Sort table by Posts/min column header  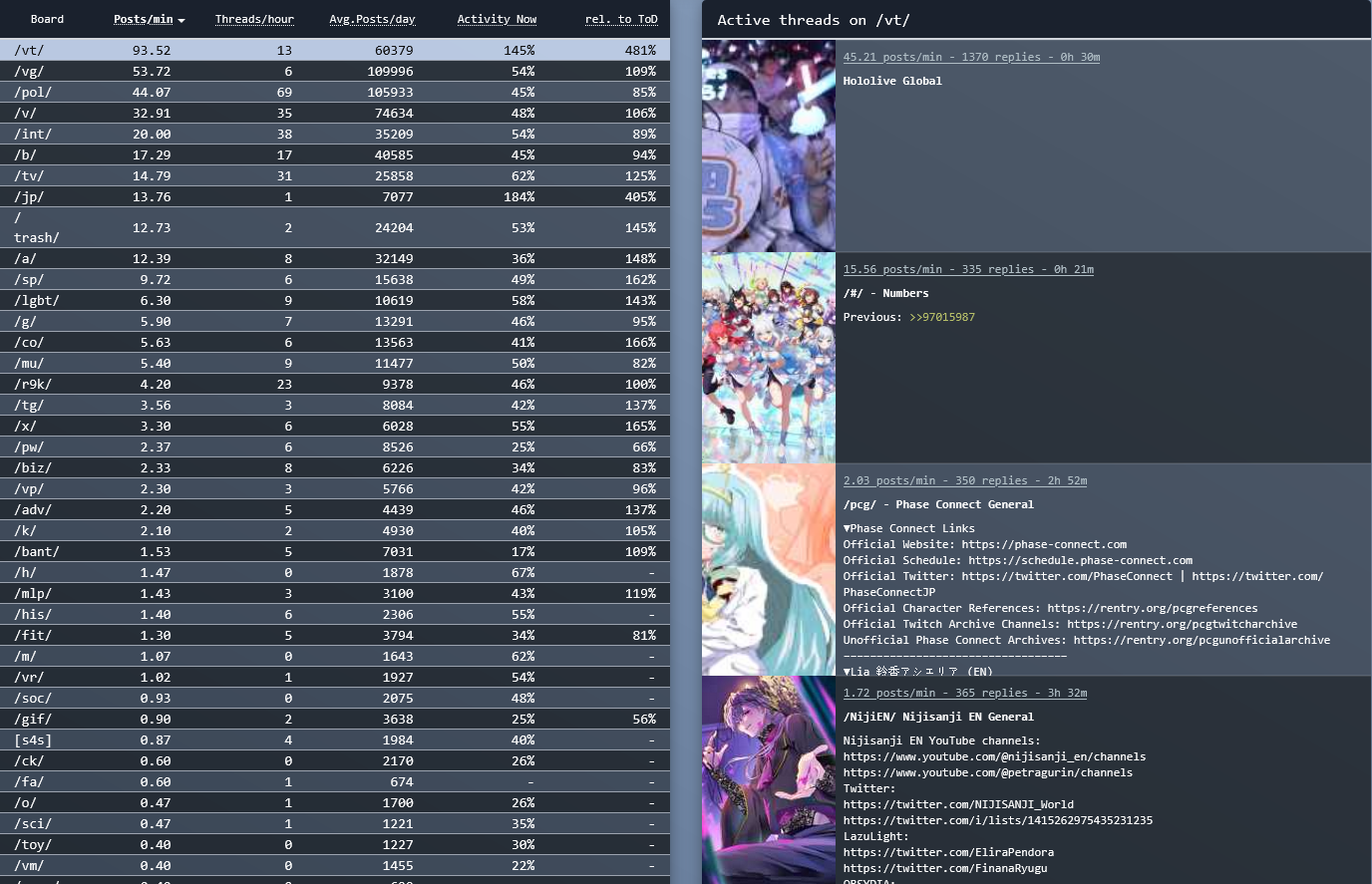point(143,19)
